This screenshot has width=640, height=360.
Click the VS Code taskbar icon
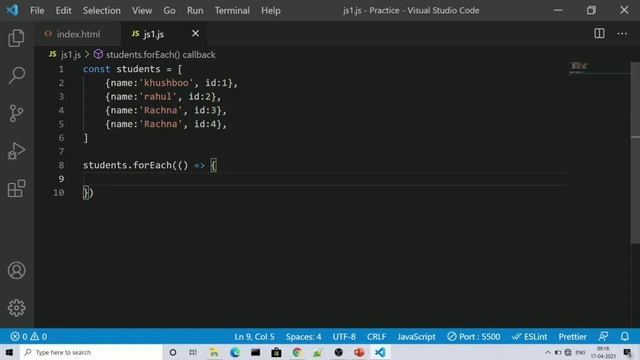380,352
